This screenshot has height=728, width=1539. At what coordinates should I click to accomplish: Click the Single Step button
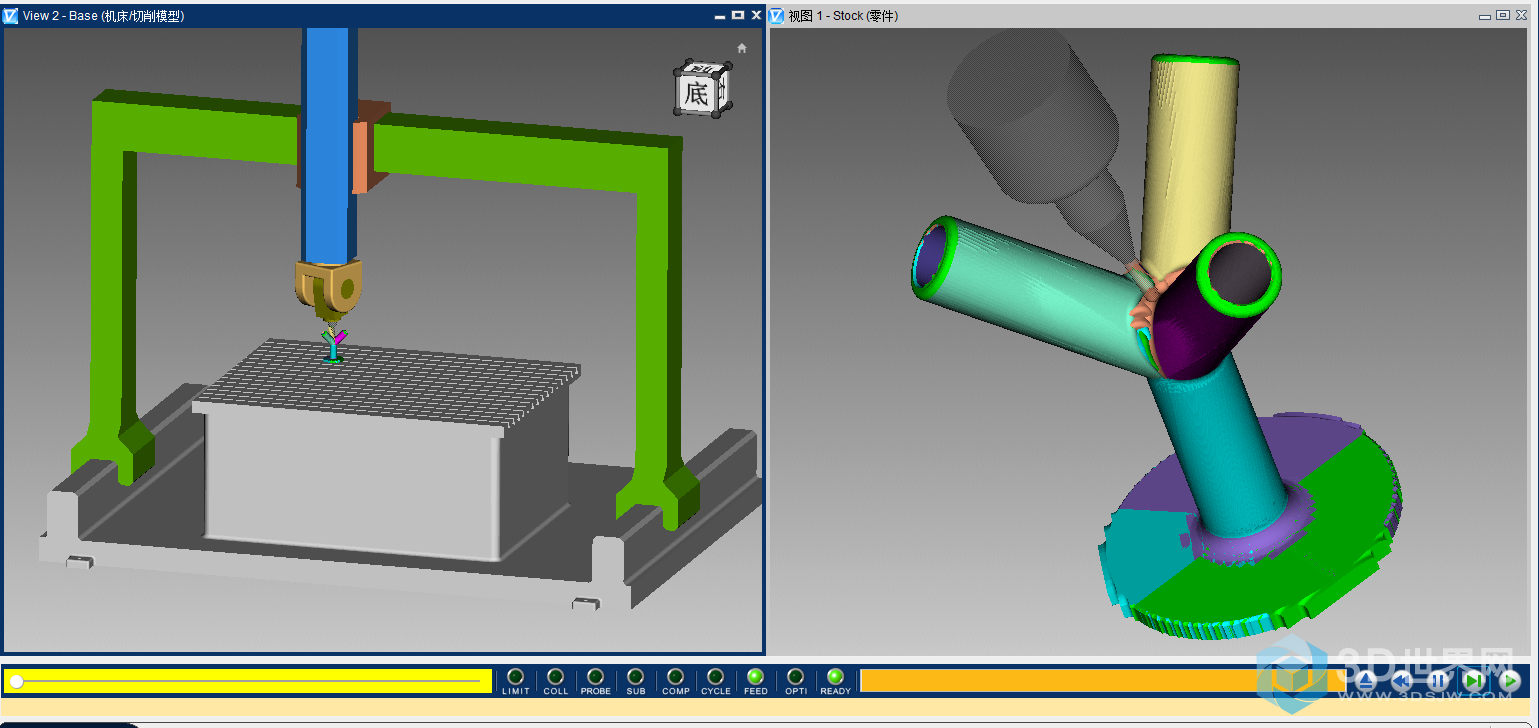click(1474, 680)
